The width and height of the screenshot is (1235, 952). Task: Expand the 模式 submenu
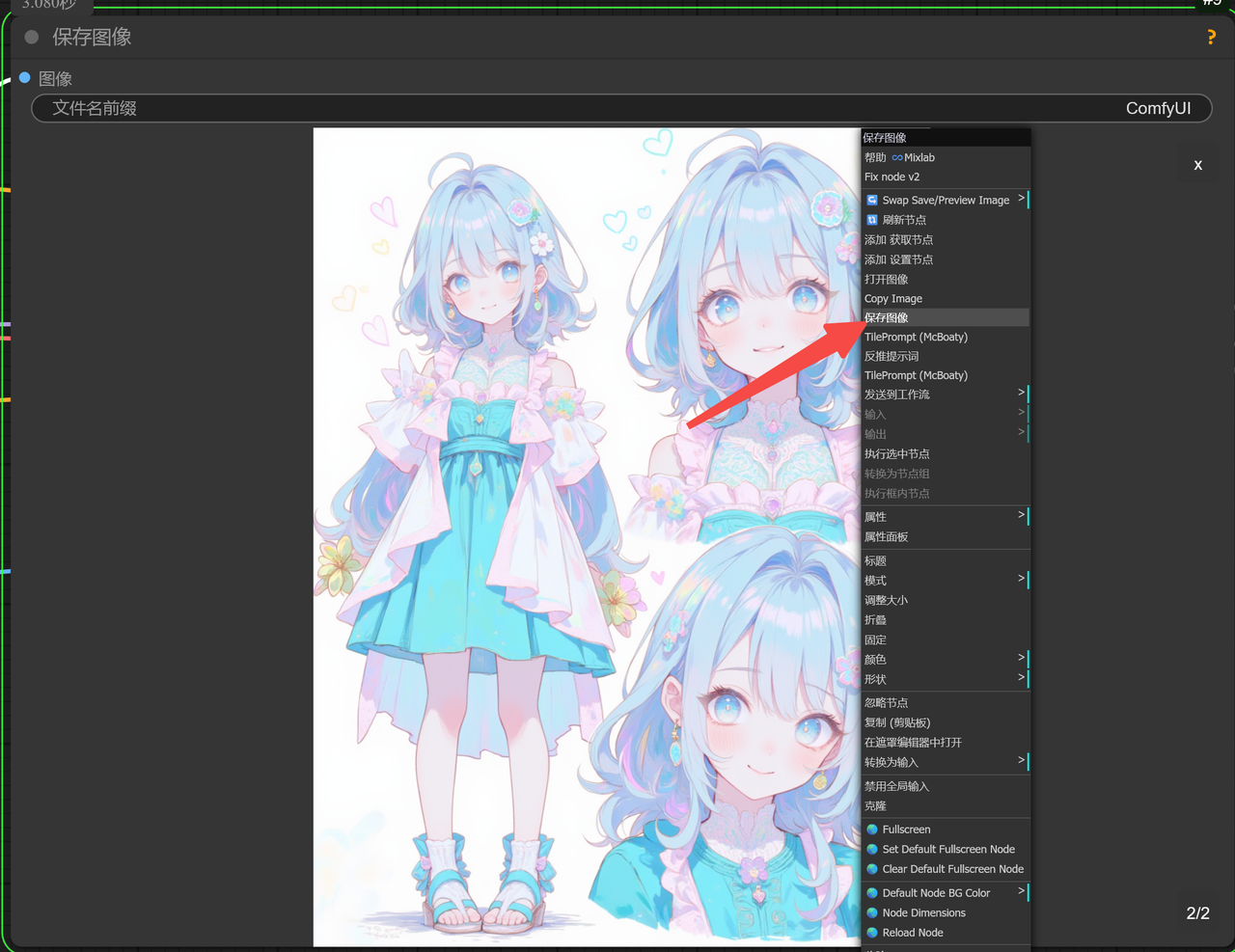(946, 580)
